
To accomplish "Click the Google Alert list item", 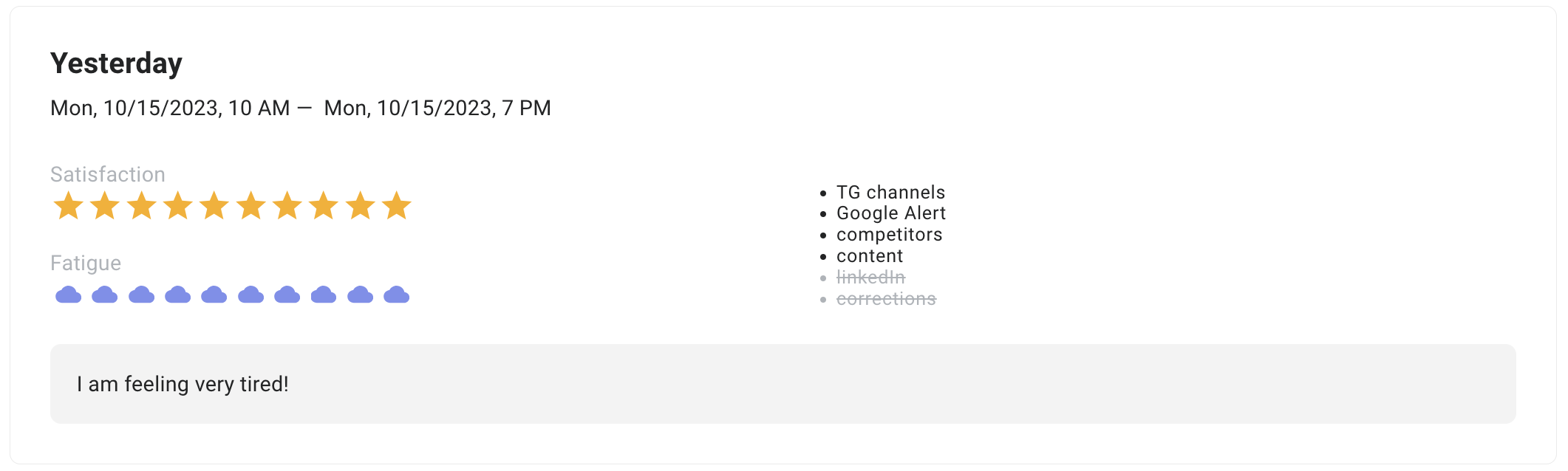I will [x=890, y=213].
